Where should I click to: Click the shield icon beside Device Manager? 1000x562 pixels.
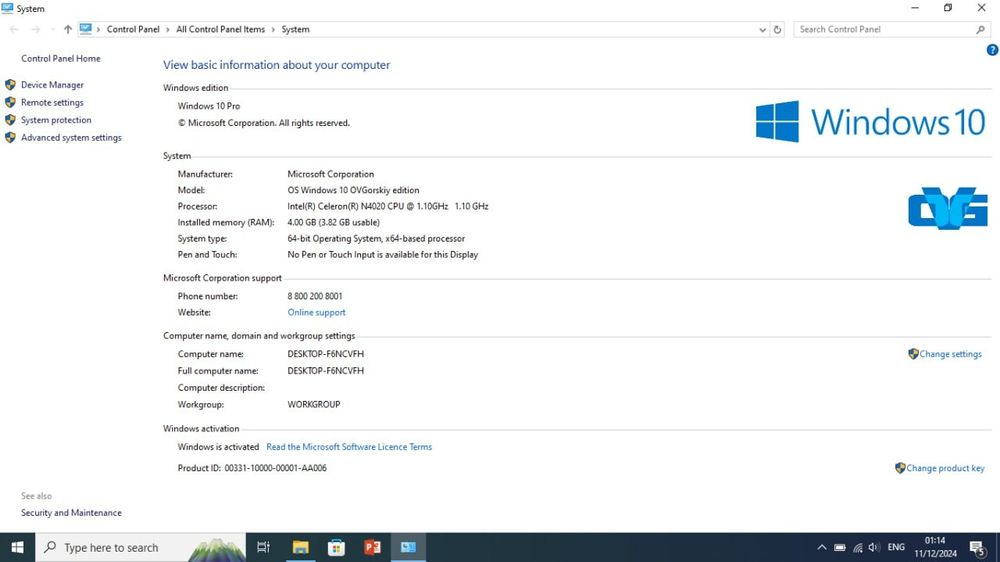(x=10, y=85)
